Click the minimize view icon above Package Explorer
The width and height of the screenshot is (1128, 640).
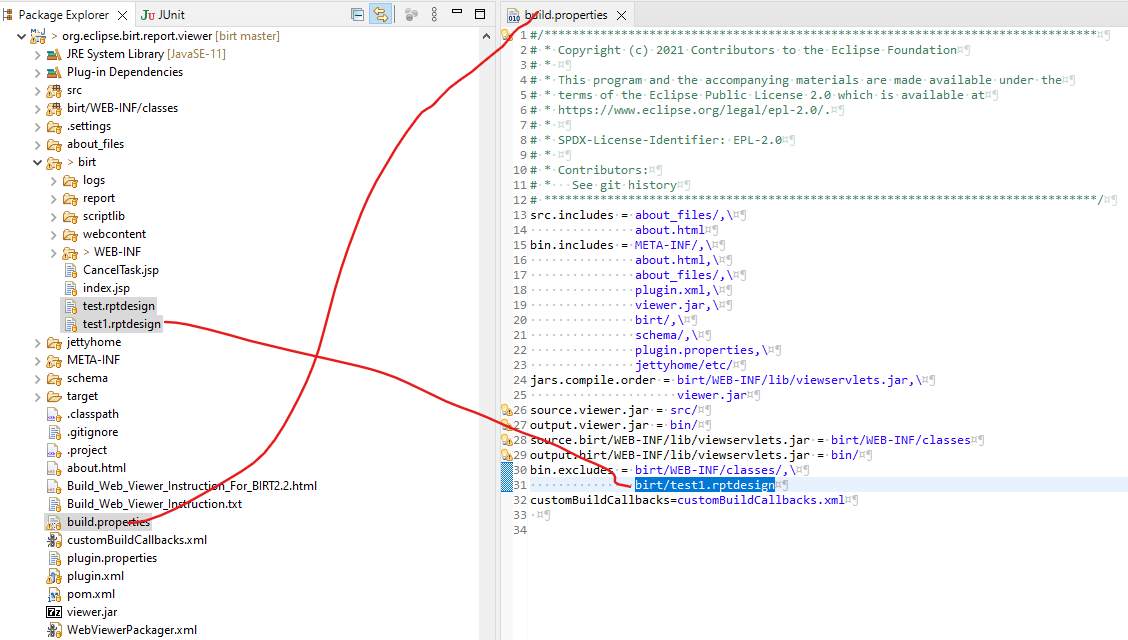[455, 13]
